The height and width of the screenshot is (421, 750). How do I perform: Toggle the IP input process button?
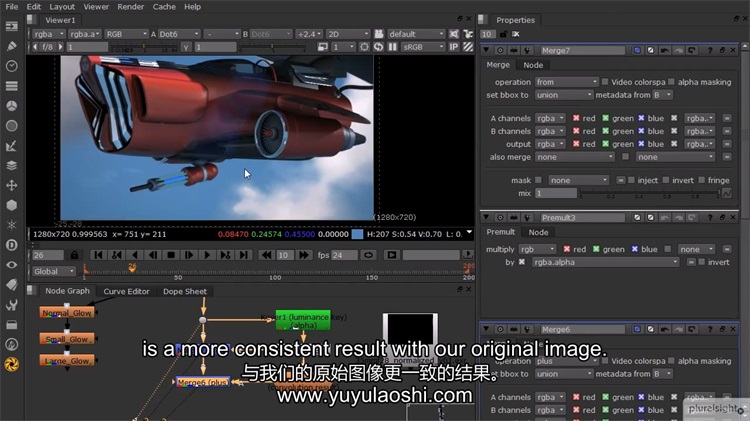pos(453,47)
